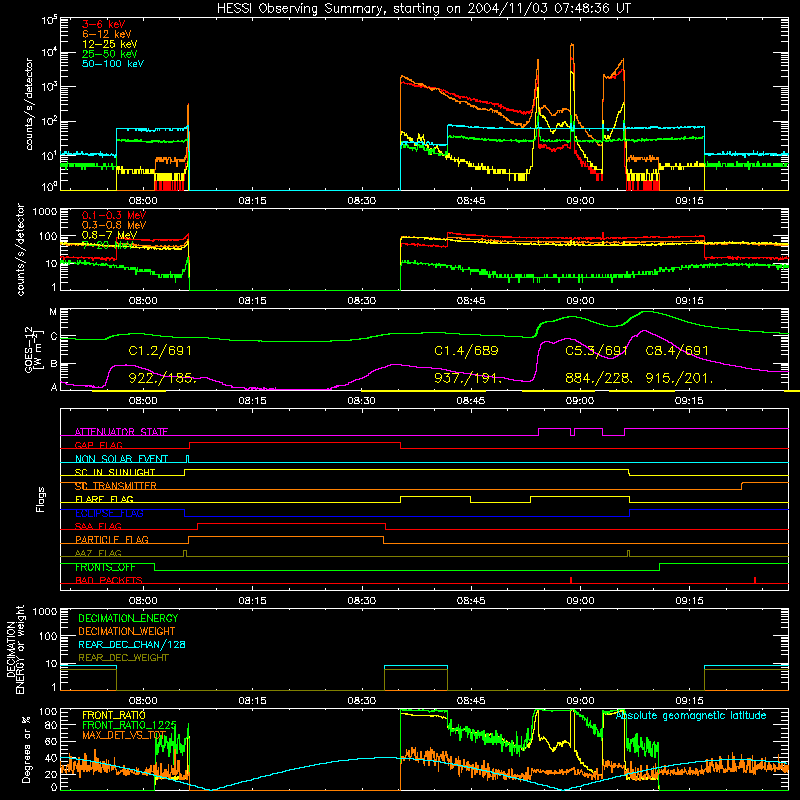Select the red '3-6 keV' legend label
Image resolution: width=800 pixels, height=800 pixels.
pyautogui.click(x=103, y=24)
